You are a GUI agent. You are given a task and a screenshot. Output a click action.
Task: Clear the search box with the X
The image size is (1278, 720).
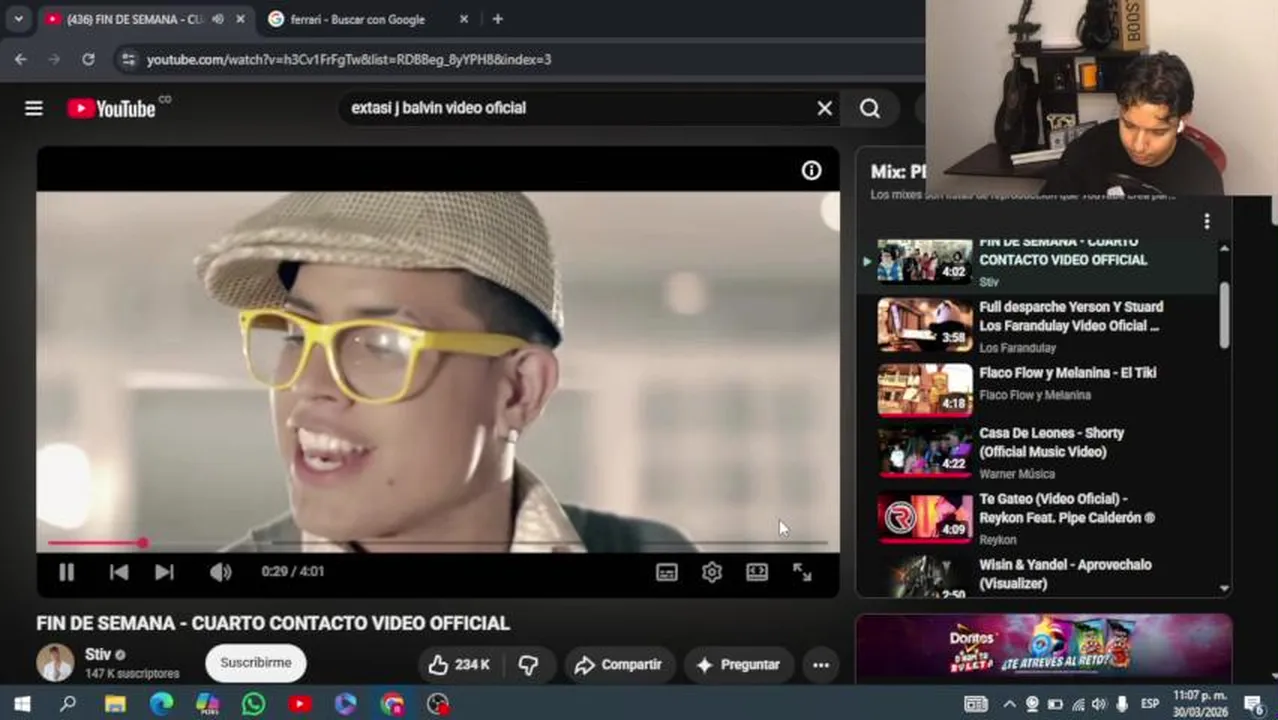[824, 108]
